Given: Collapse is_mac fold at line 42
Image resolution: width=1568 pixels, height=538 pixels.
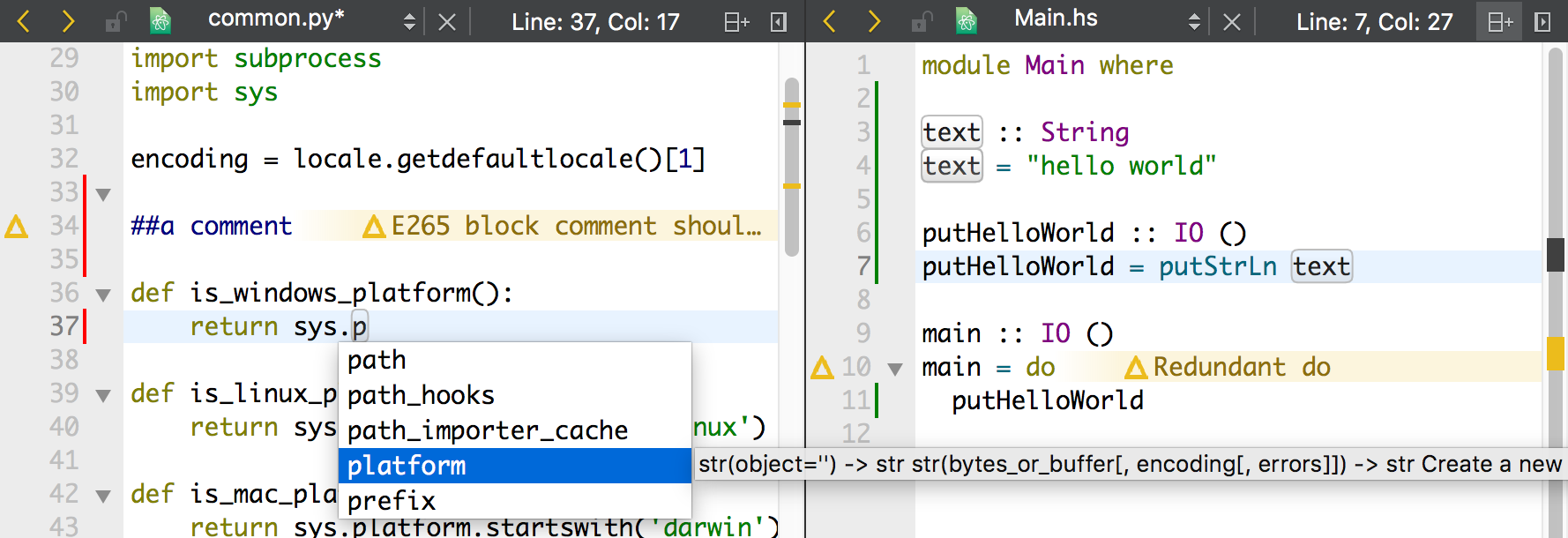Looking at the screenshot, I should click(x=103, y=496).
